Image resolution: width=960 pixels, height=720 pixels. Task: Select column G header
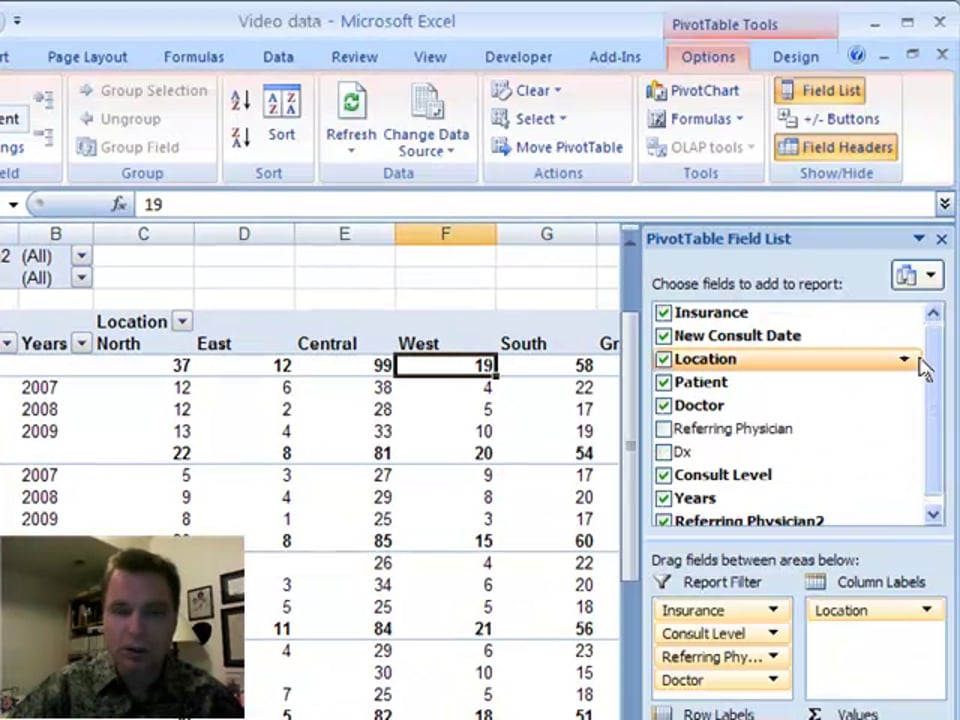[x=546, y=234]
